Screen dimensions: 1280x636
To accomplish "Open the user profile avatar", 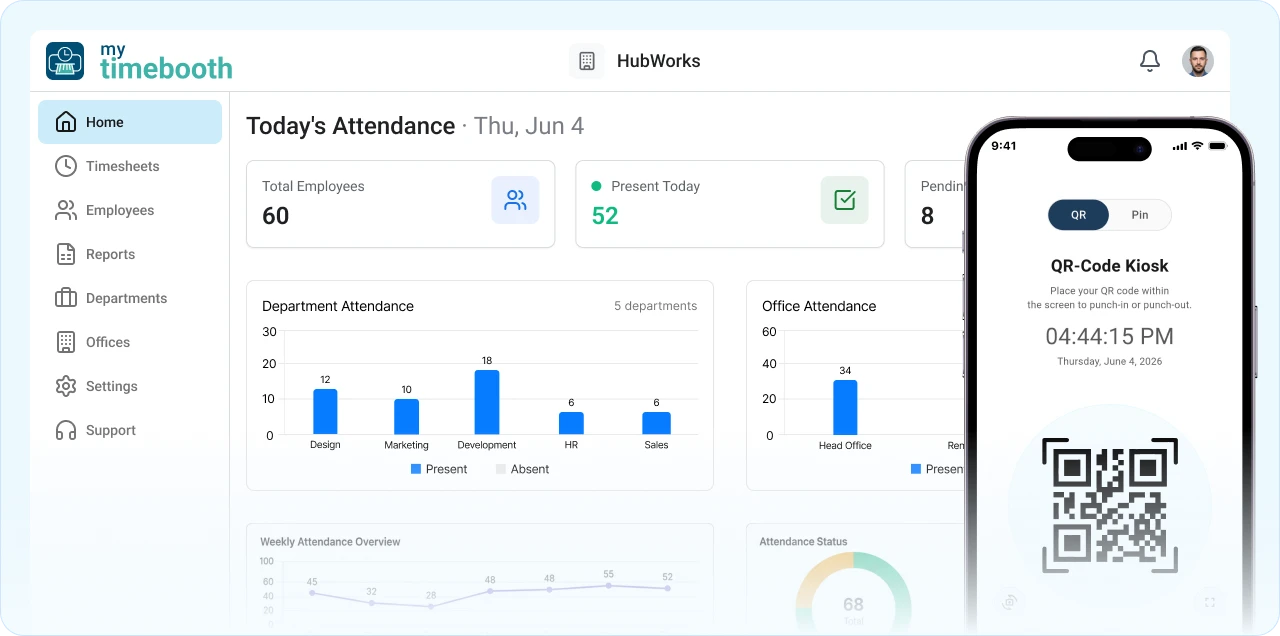I will click(1197, 61).
